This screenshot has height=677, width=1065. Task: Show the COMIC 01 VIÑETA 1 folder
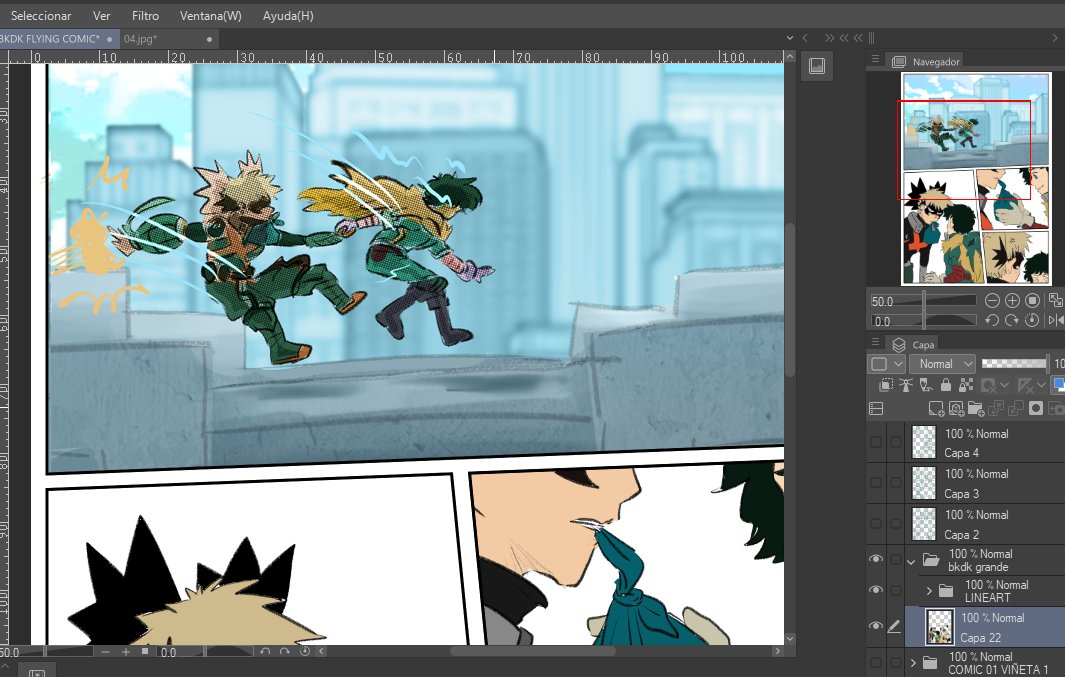point(876,662)
